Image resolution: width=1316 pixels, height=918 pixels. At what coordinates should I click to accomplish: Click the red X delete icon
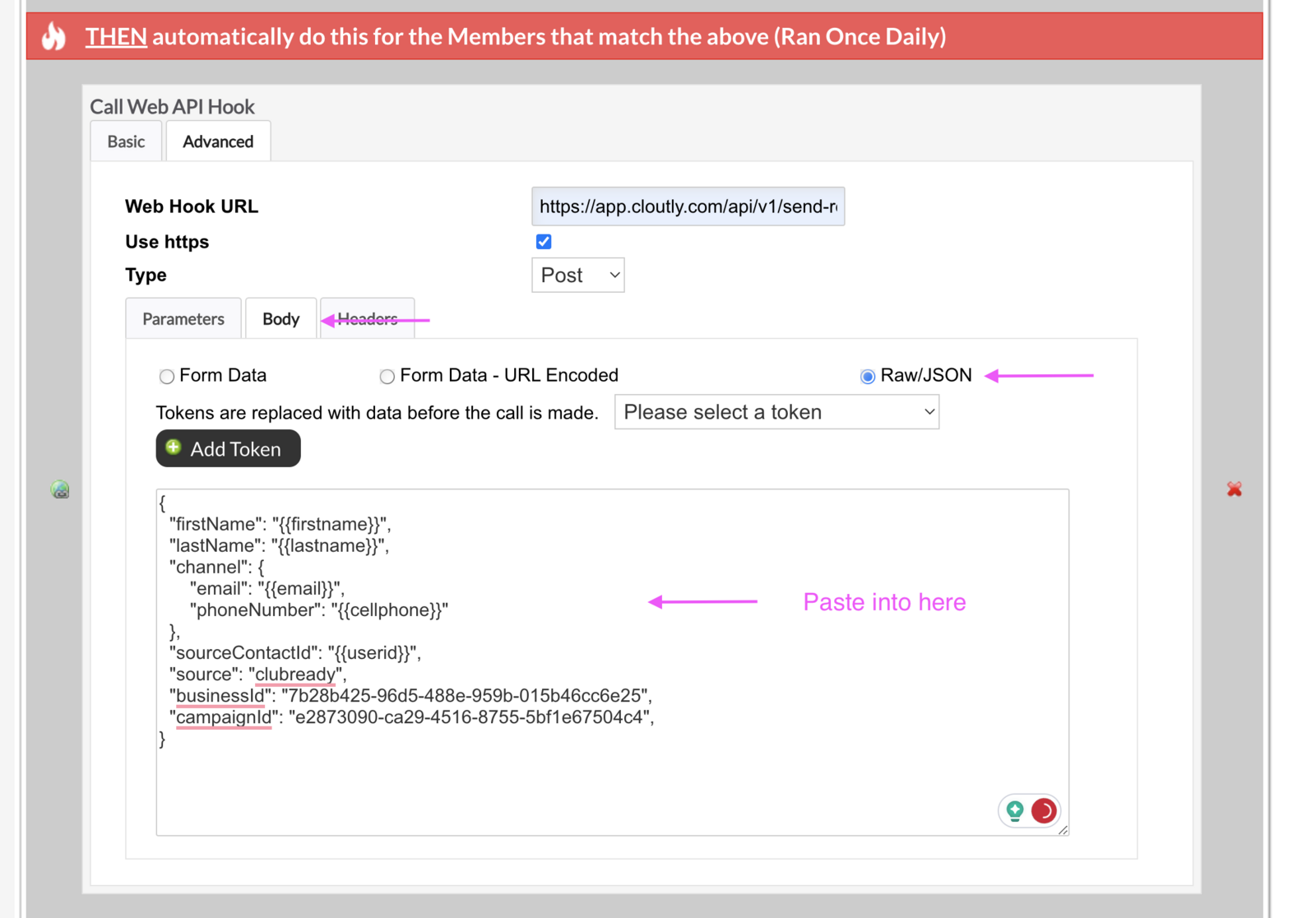(x=1234, y=489)
